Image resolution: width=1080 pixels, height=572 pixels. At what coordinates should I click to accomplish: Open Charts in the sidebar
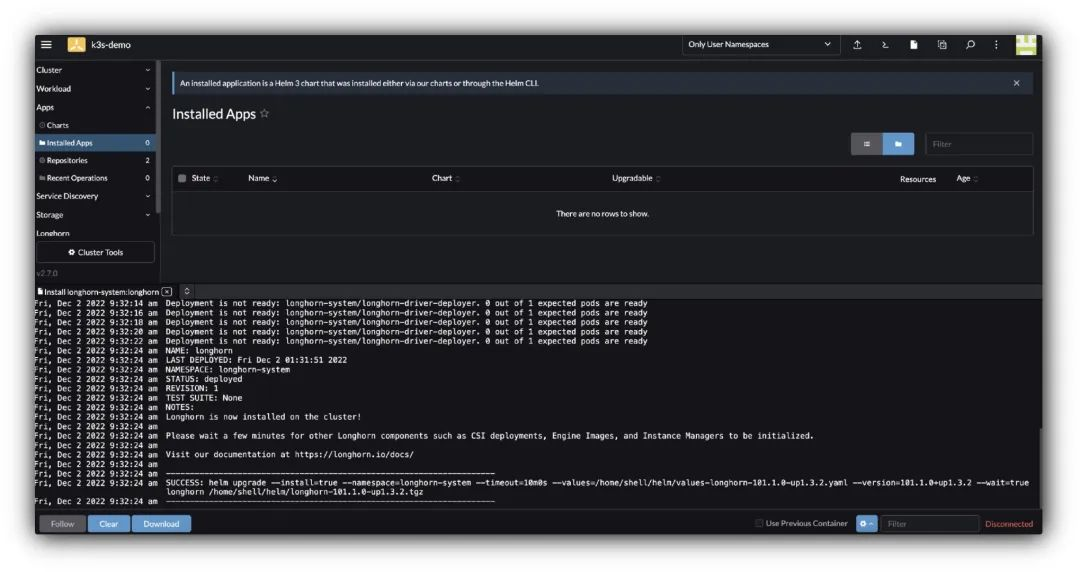pyautogui.click(x=95, y=125)
